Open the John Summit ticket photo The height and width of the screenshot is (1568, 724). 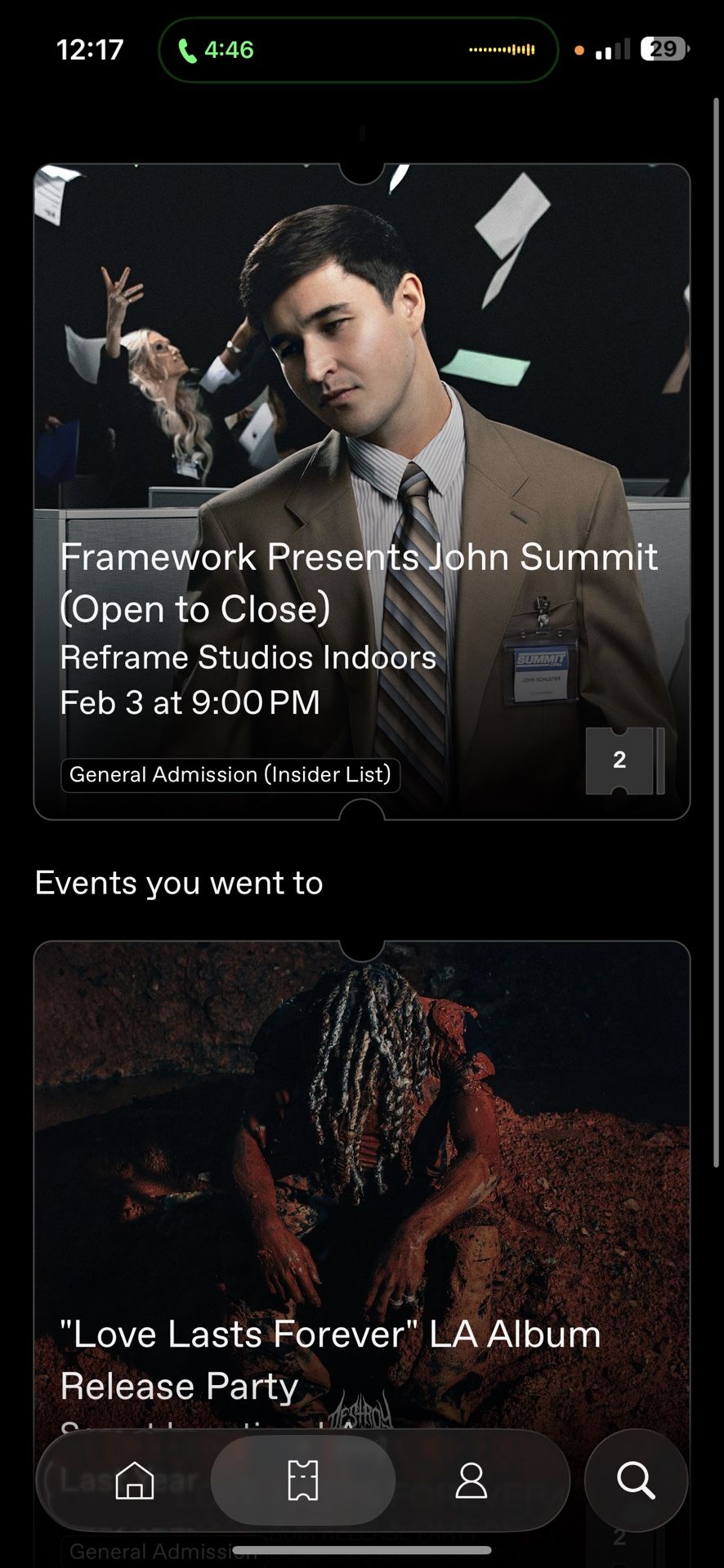(361, 343)
